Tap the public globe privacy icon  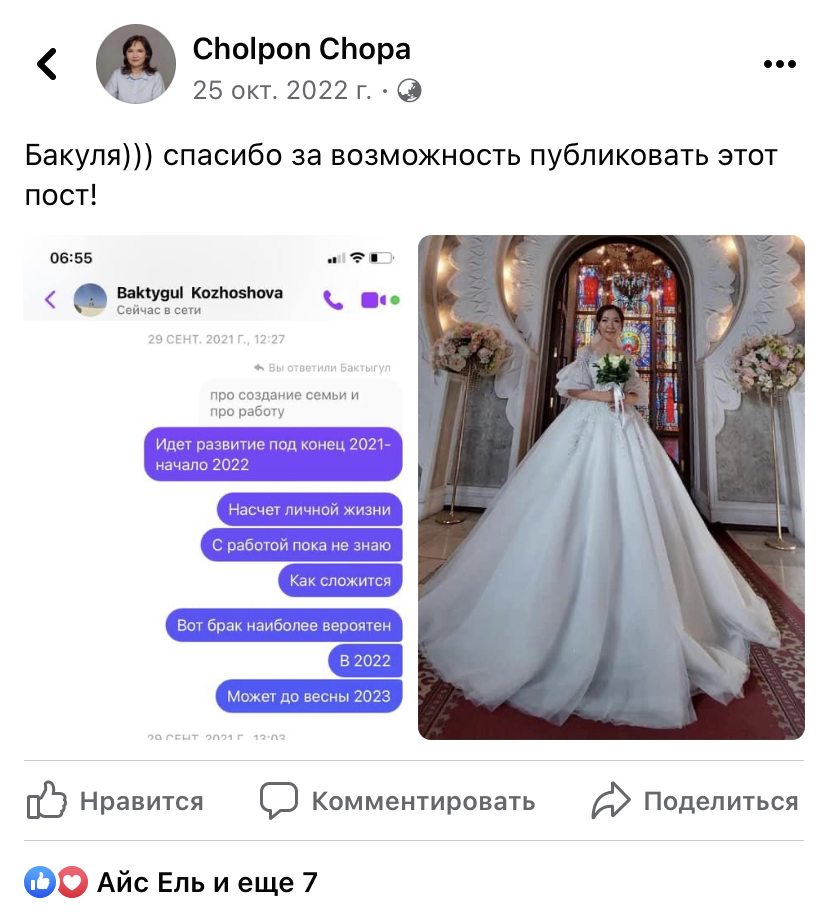[409, 91]
